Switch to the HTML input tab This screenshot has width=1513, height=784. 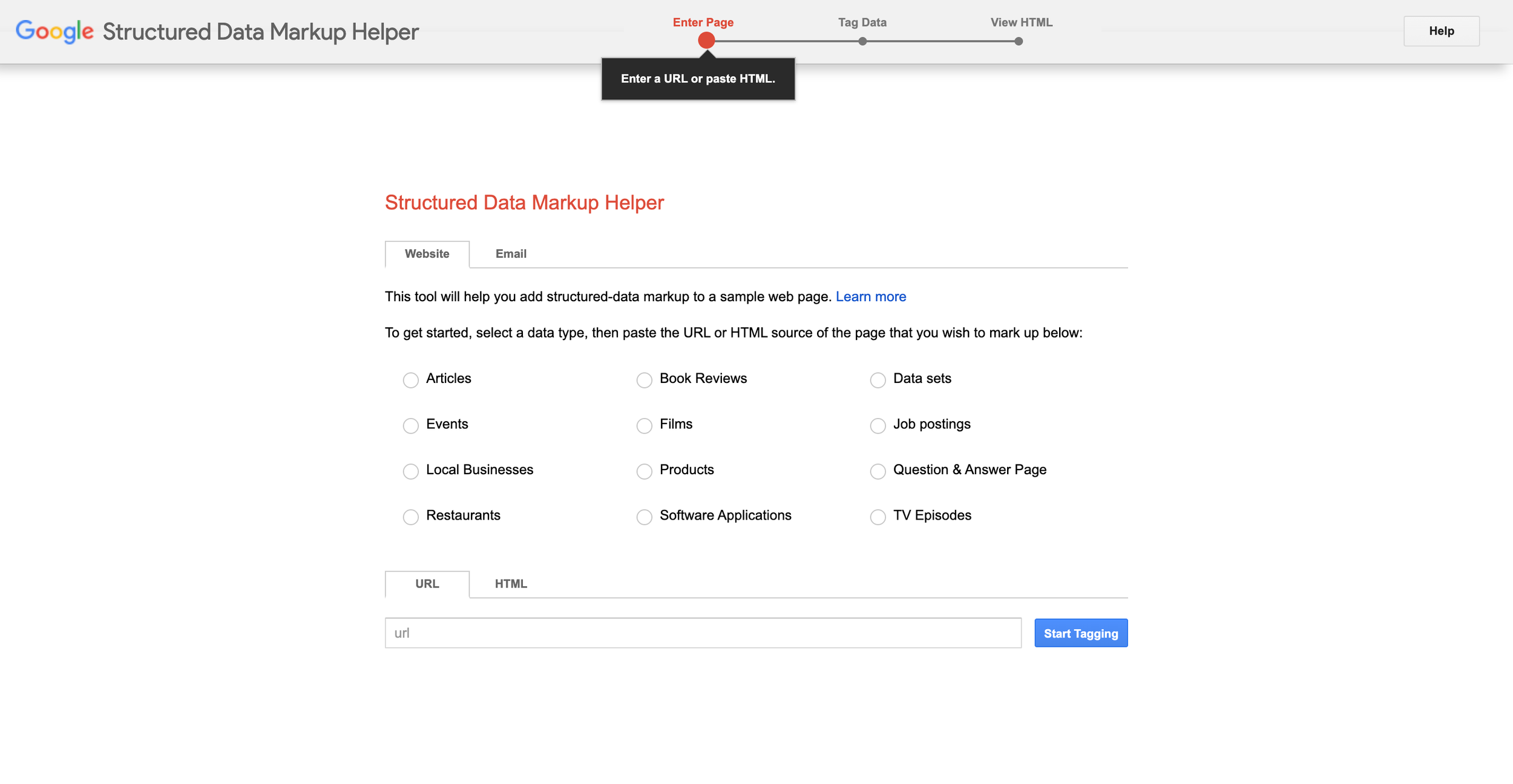tap(511, 584)
